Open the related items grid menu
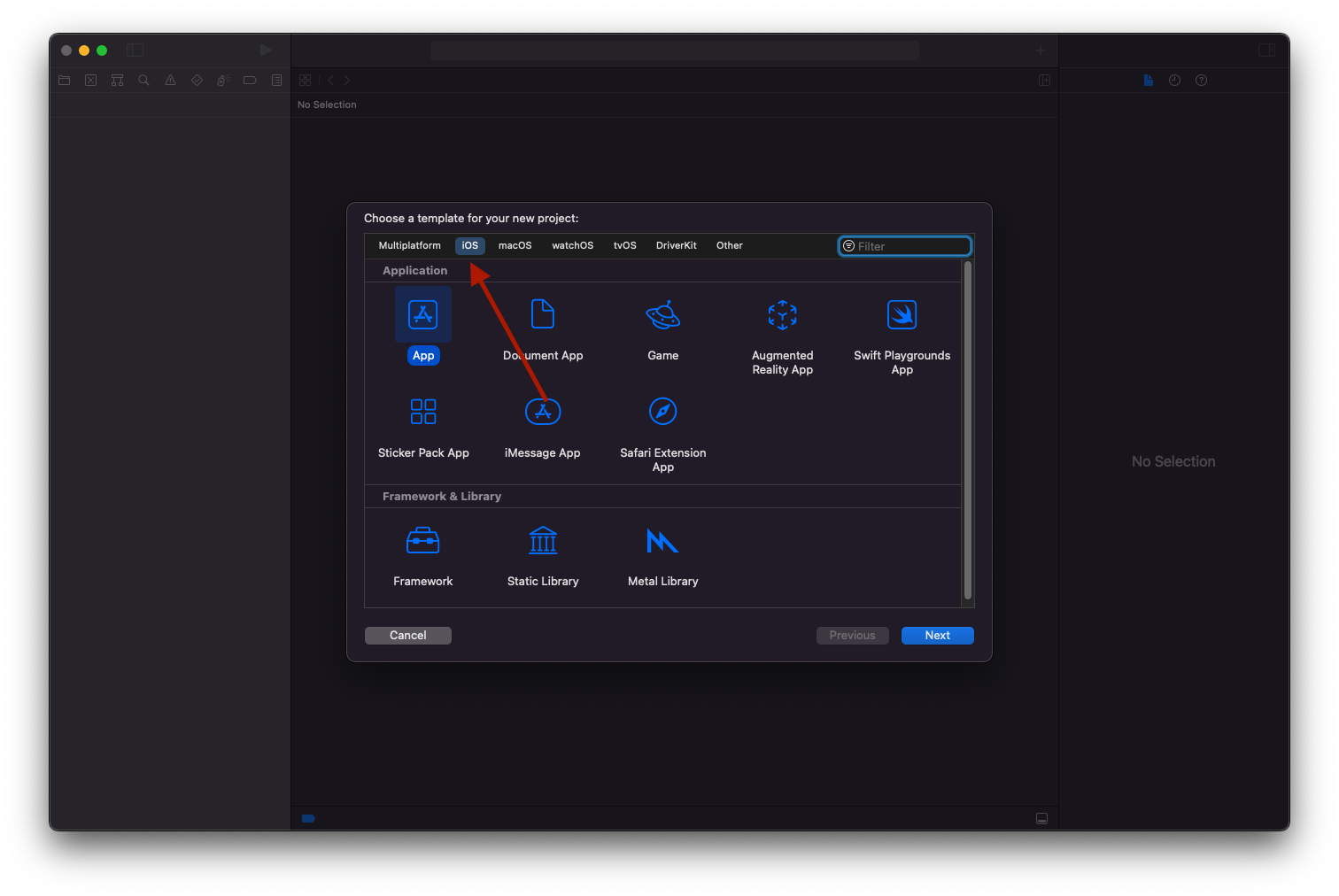This screenshot has width=1339, height=896. 306,81
